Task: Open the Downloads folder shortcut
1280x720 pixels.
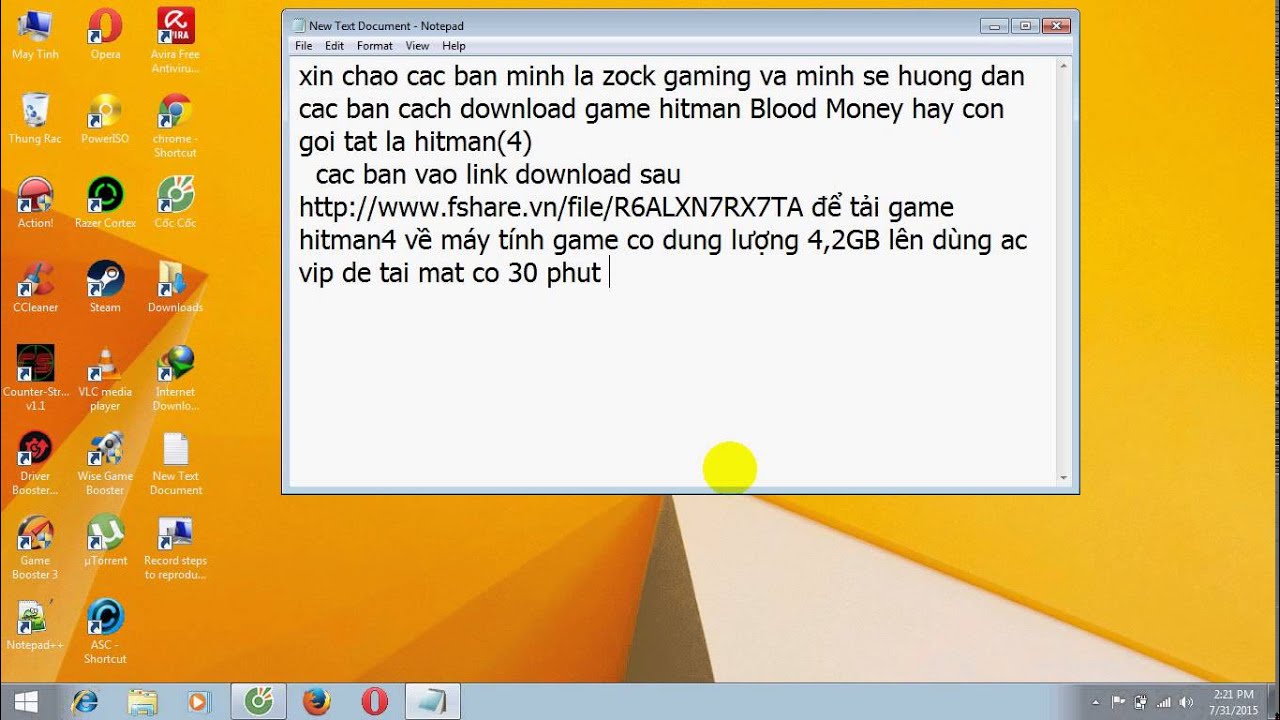Action: click(x=175, y=287)
